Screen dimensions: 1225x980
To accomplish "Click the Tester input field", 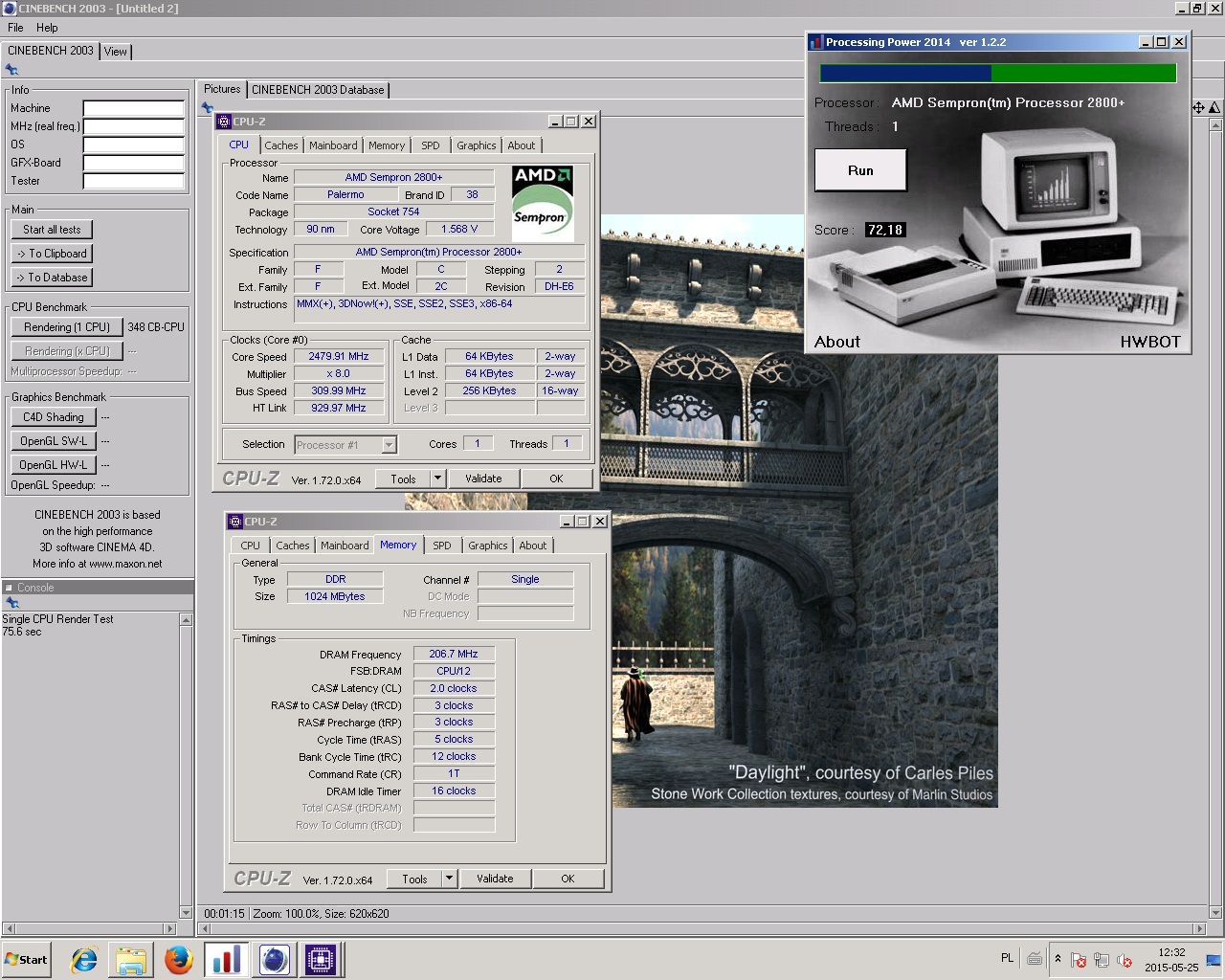I will pyautogui.click(x=134, y=181).
